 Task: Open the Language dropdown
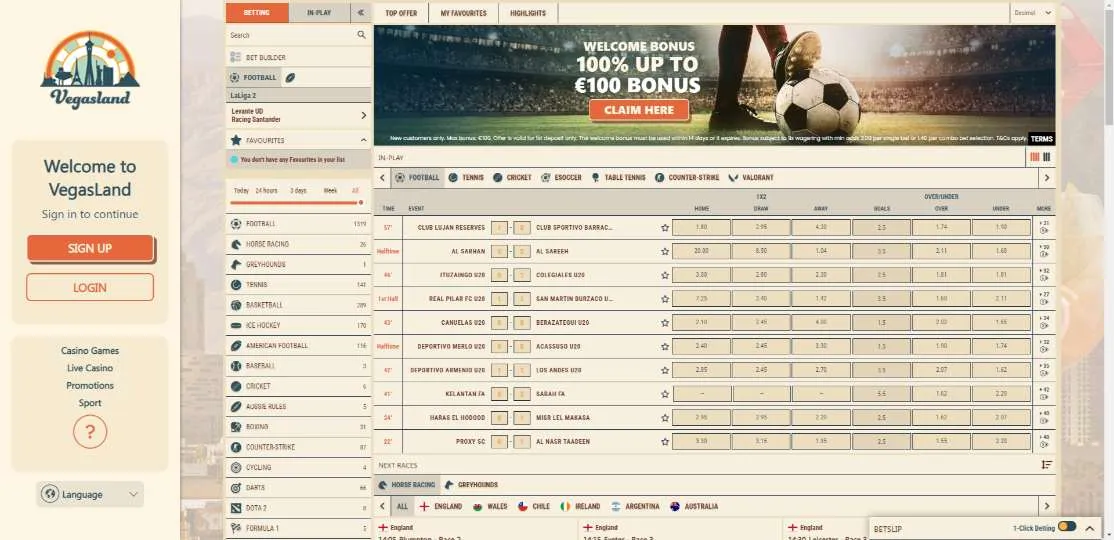pos(90,495)
